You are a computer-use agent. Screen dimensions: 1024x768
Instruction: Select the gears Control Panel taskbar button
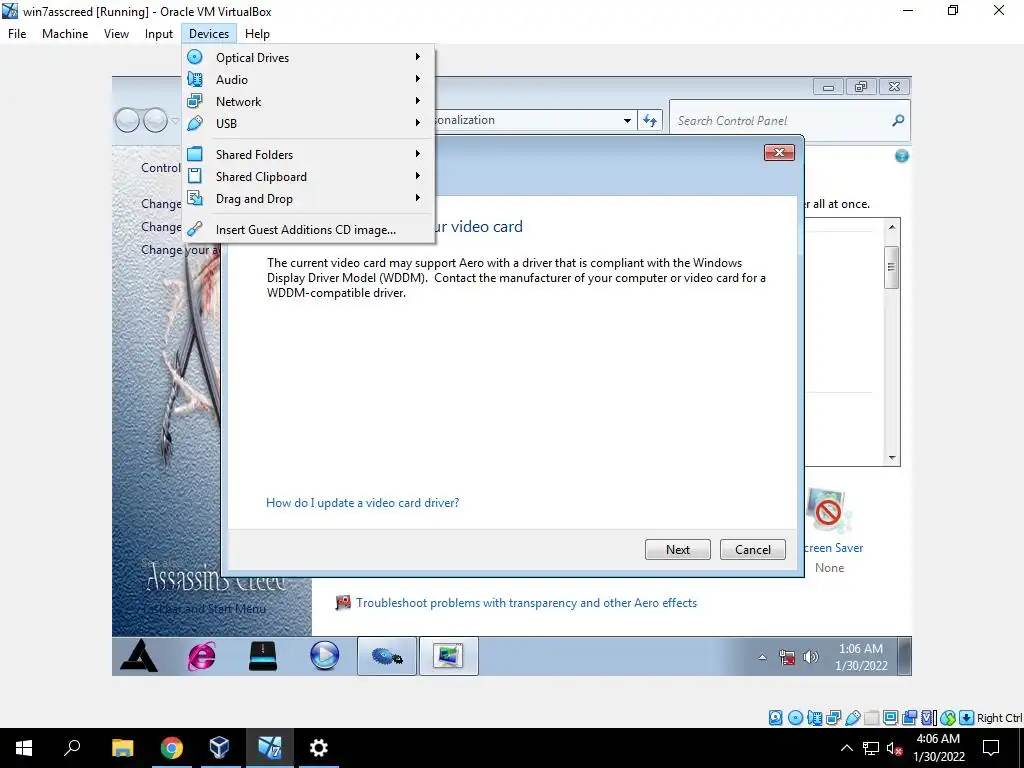pyautogui.click(x=387, y=656)
